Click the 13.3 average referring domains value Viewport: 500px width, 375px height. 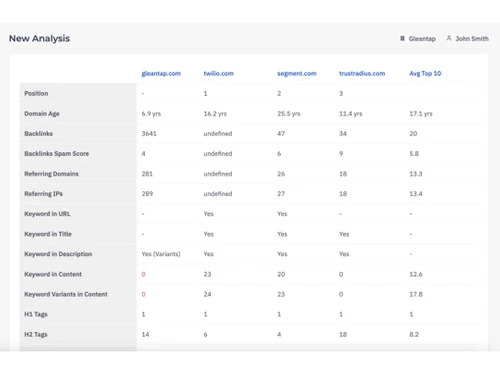(416, 174)
